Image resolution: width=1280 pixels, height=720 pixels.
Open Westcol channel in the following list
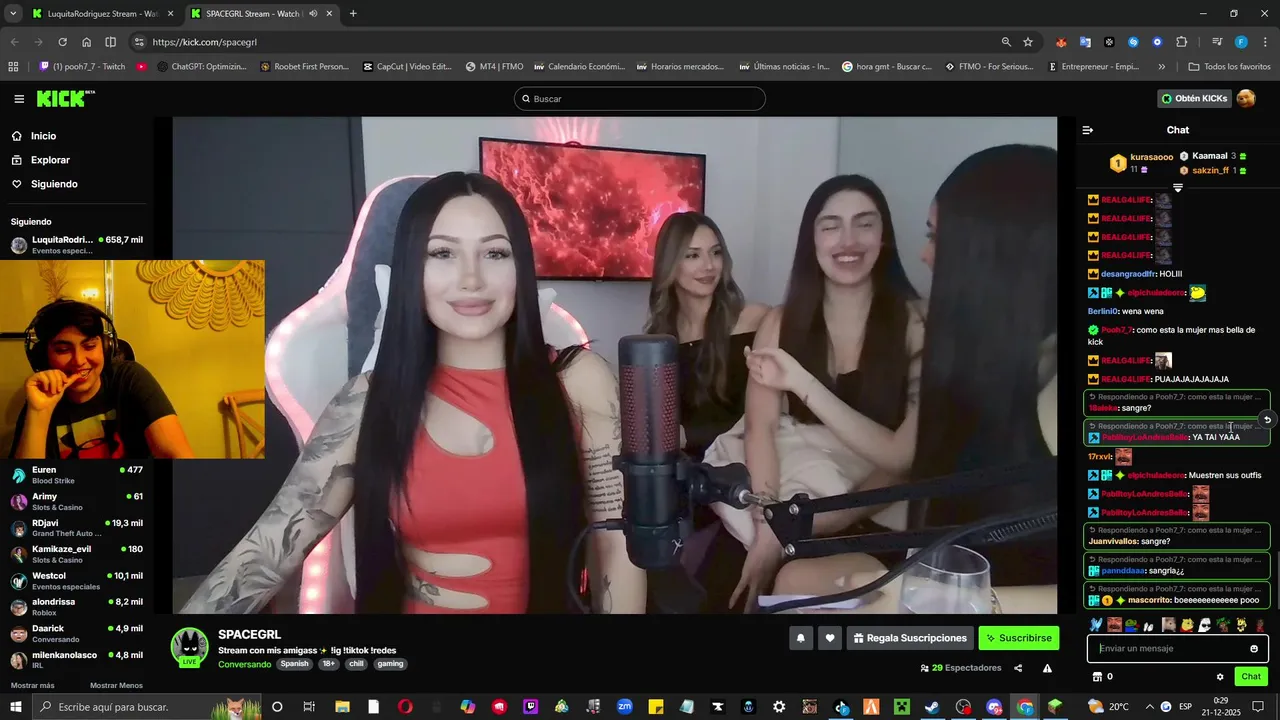tap(77, 581)
